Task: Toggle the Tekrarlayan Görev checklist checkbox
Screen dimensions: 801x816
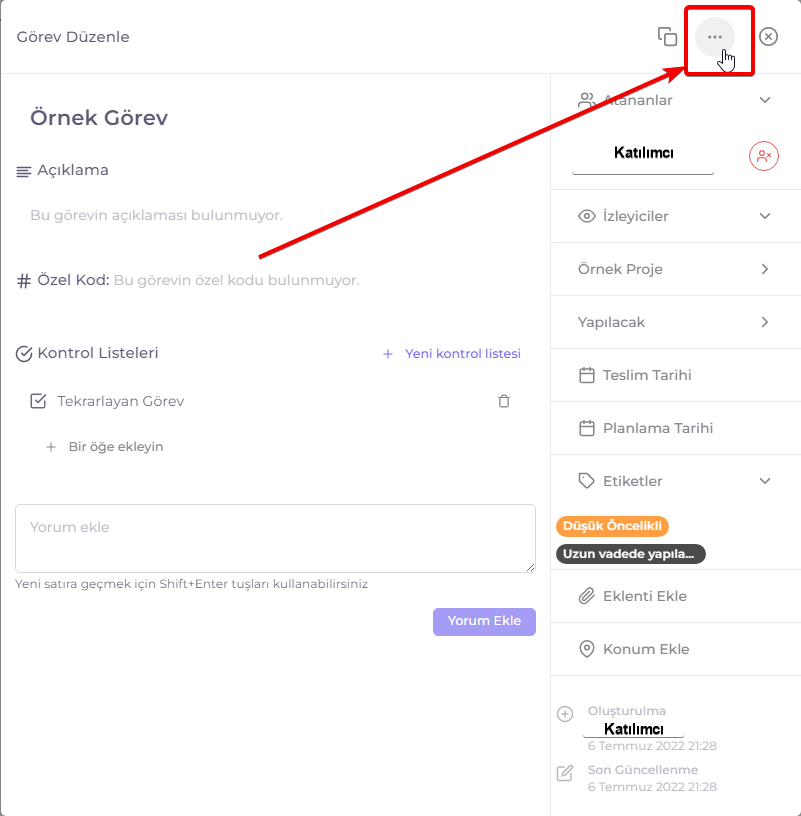Action: point(39,401)
